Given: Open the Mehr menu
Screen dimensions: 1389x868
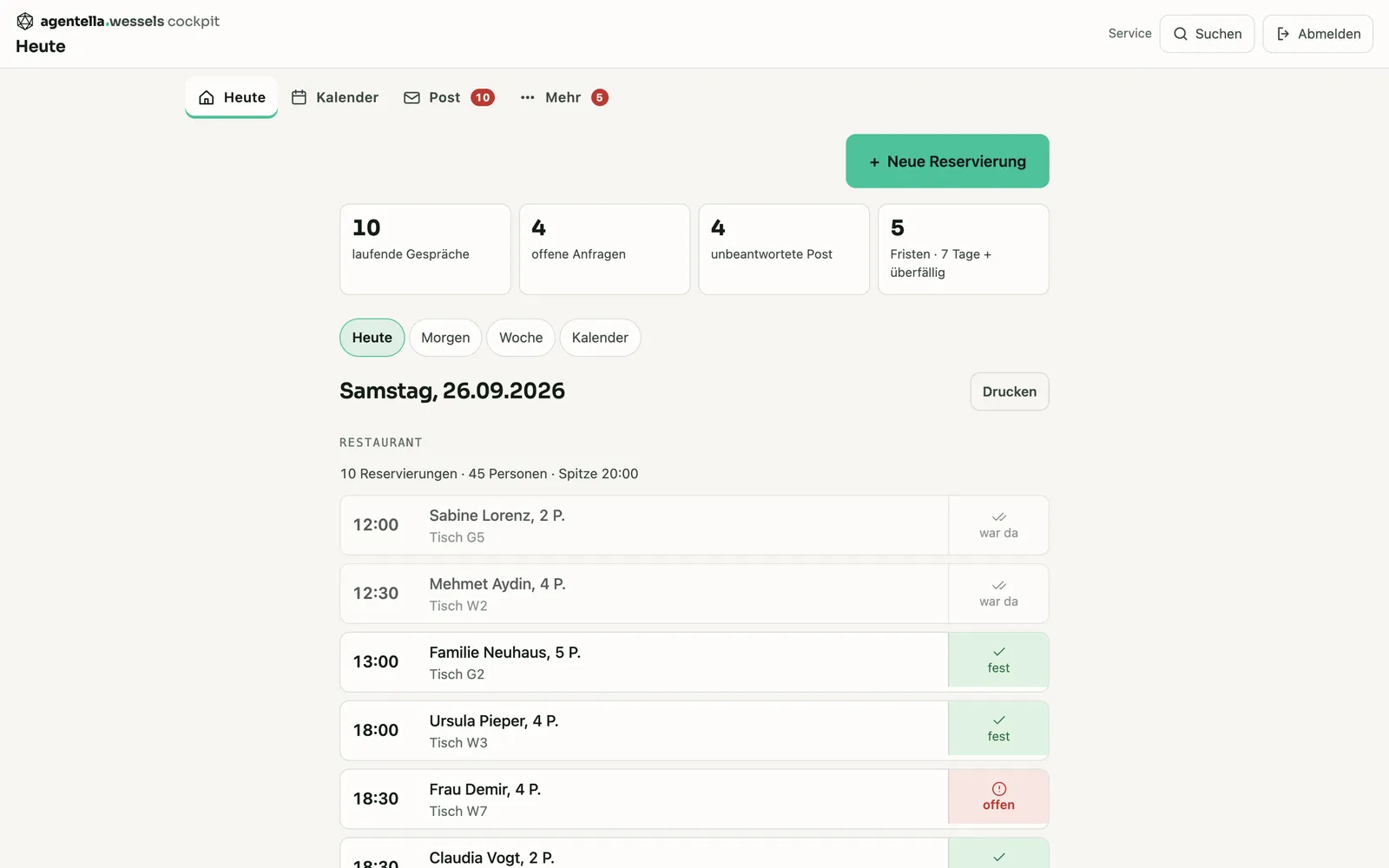Looking at the screenshot, I should pyautogui.click(x=563, y=97).
